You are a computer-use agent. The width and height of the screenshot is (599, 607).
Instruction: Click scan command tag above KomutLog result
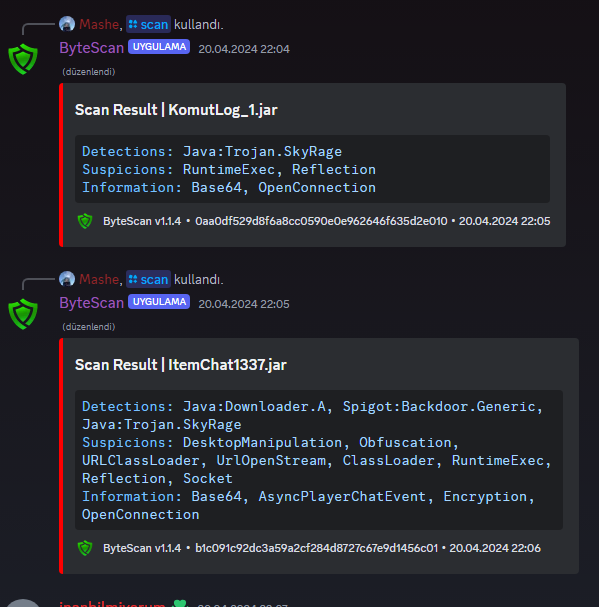pos(148,24)
